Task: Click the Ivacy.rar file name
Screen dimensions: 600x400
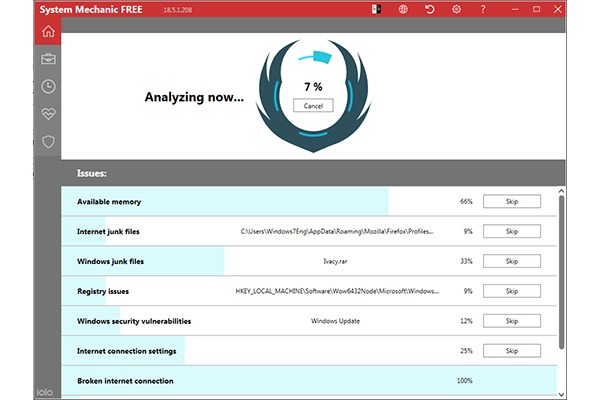Action: (x=335, y=261)
